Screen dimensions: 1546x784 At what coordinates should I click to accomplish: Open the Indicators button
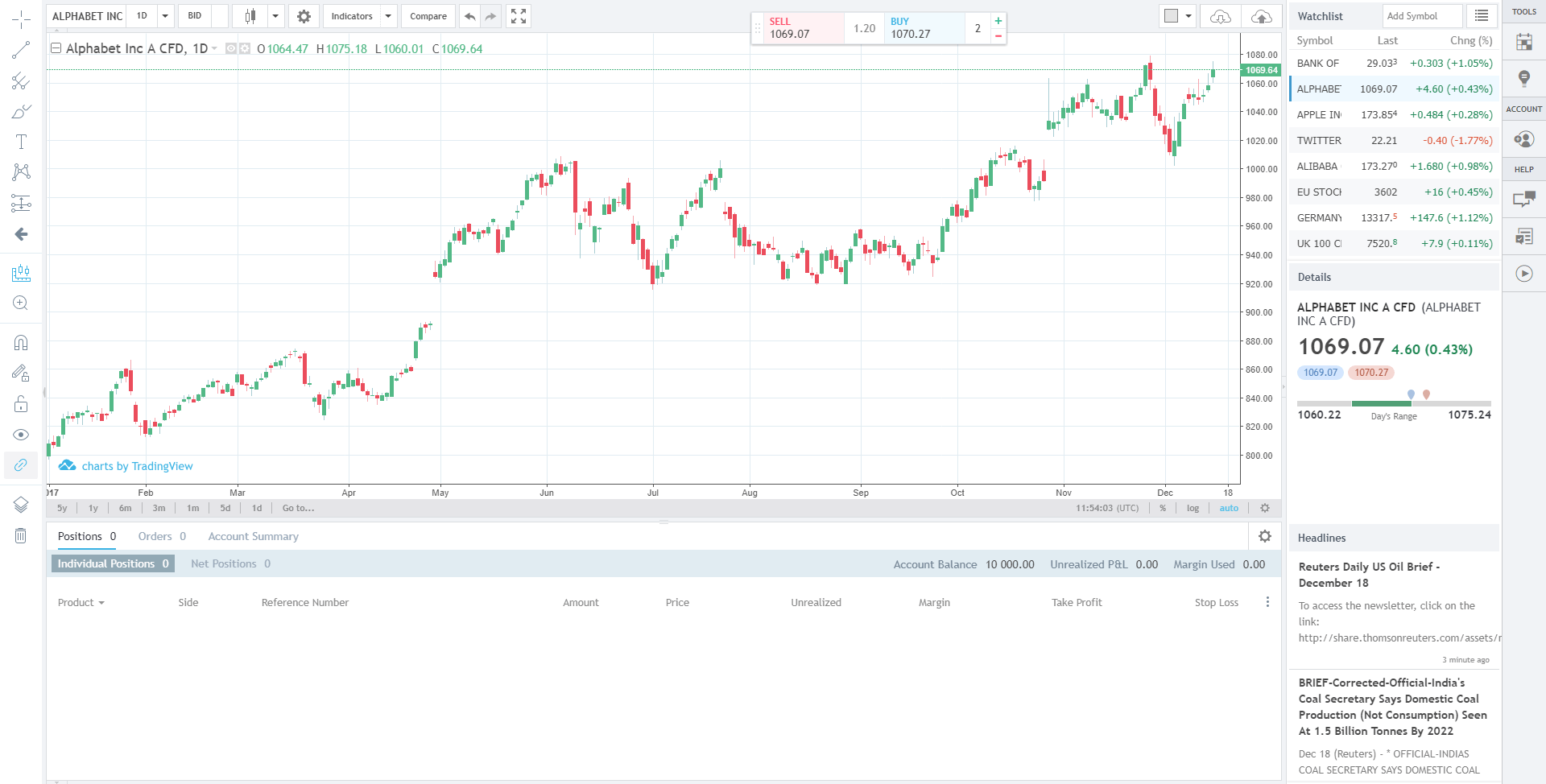coord(352,16)
